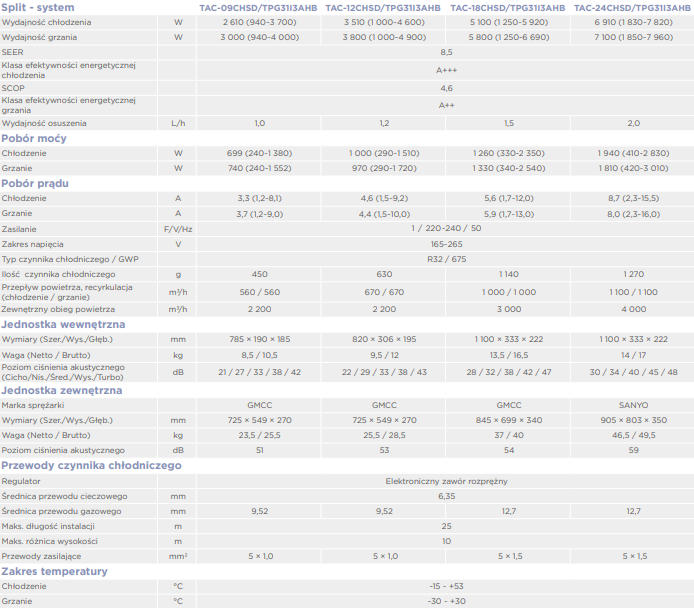Click cooling capacity value '2 610 (940-3 700)'
Viewport: 694px width, 608px height.
coord(259,22)
